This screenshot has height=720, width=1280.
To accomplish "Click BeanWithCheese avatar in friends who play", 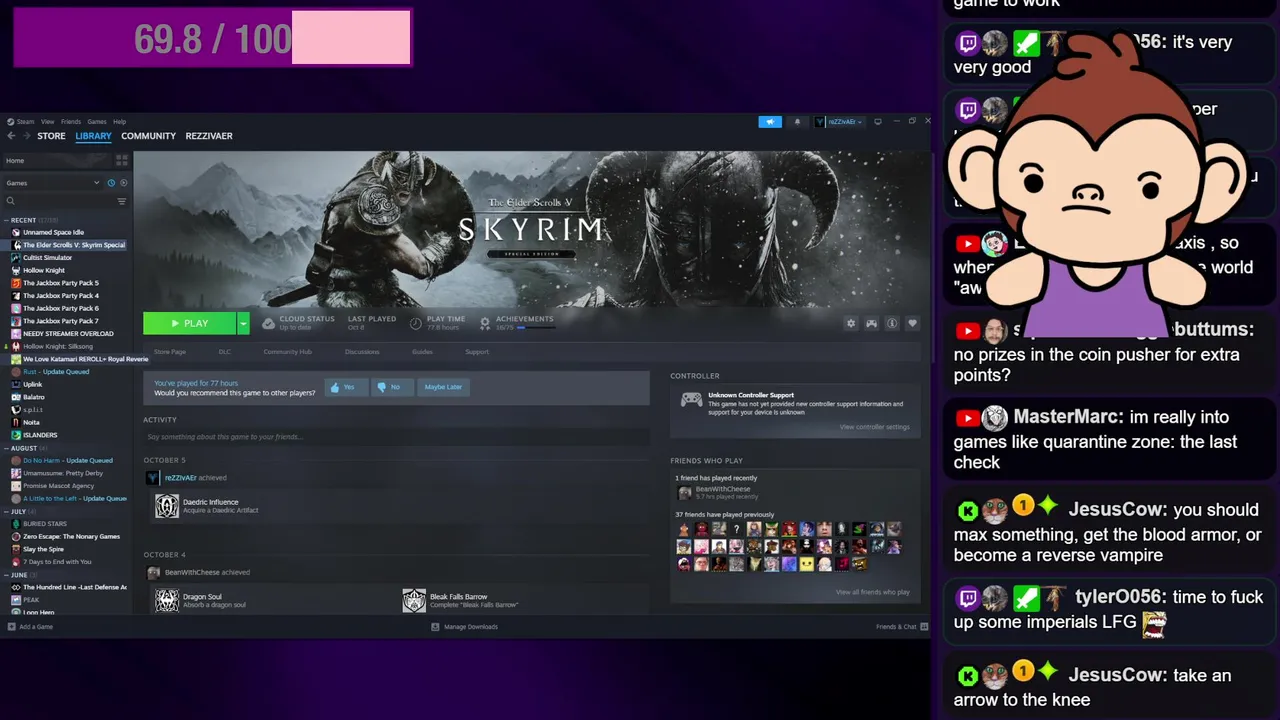I will click(x=685, y=493).
